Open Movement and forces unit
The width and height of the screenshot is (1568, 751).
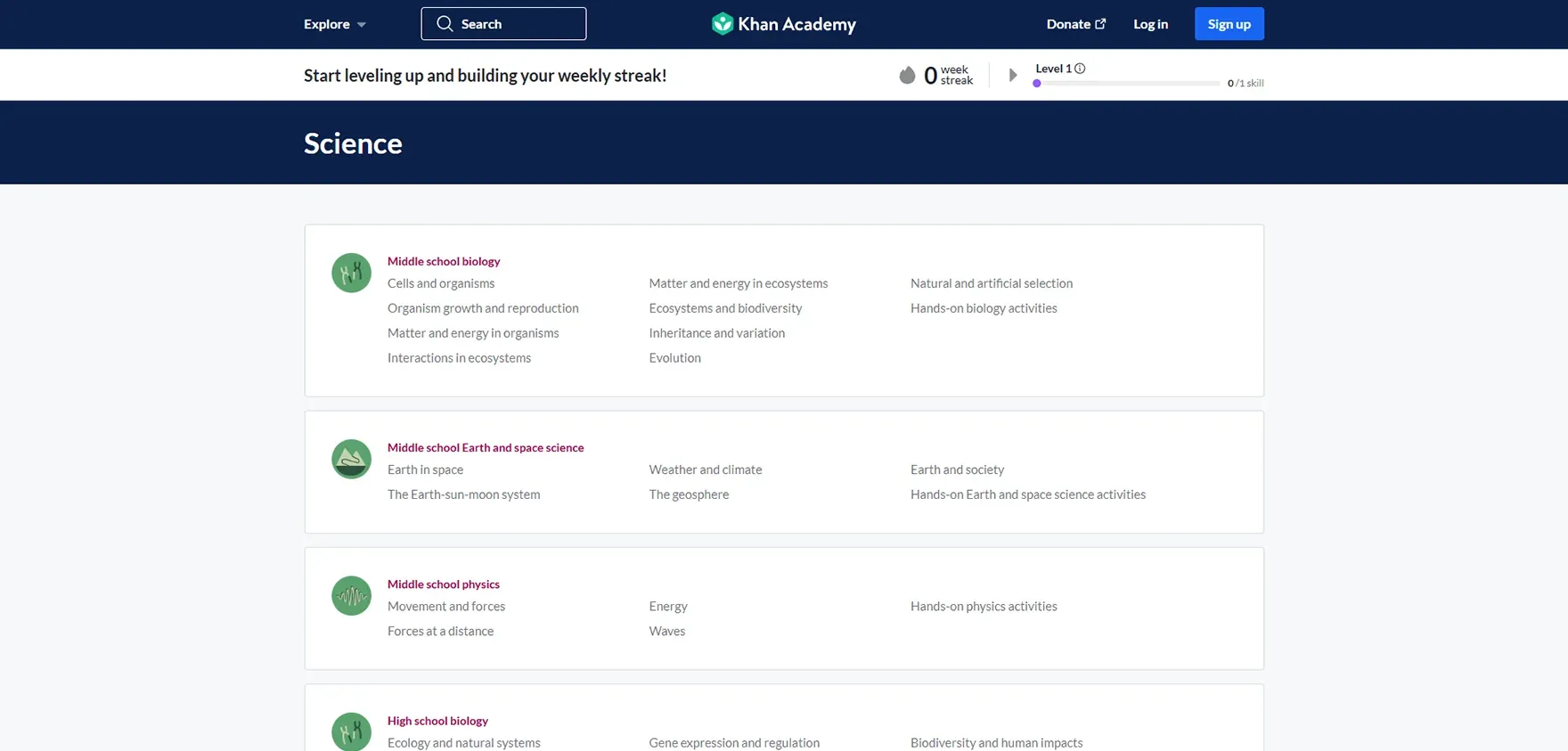pos(446,606)
